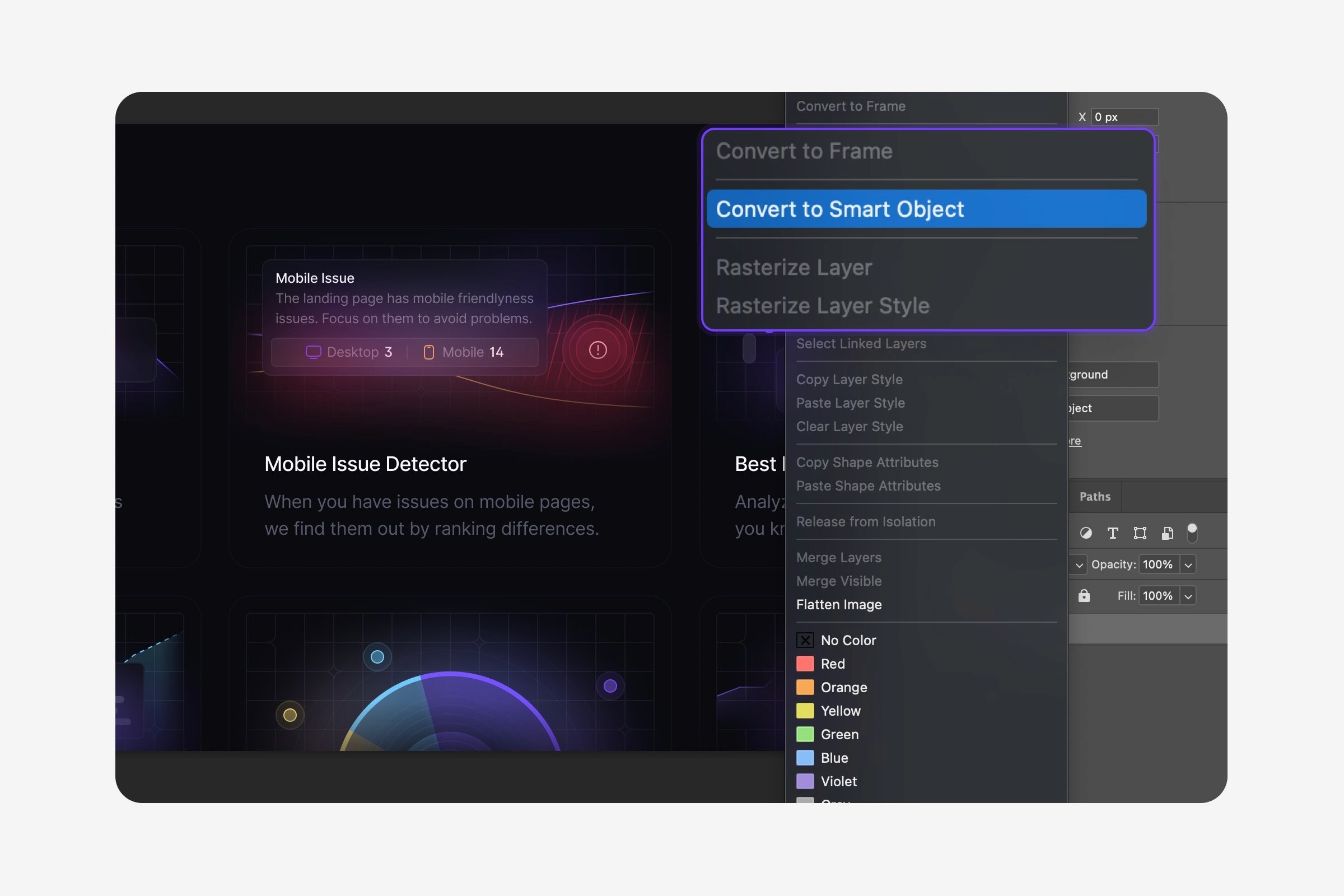This screenshot has width=1344, height=896.
Task: Click the alert icon in red circle
Action: click(598, 349)
